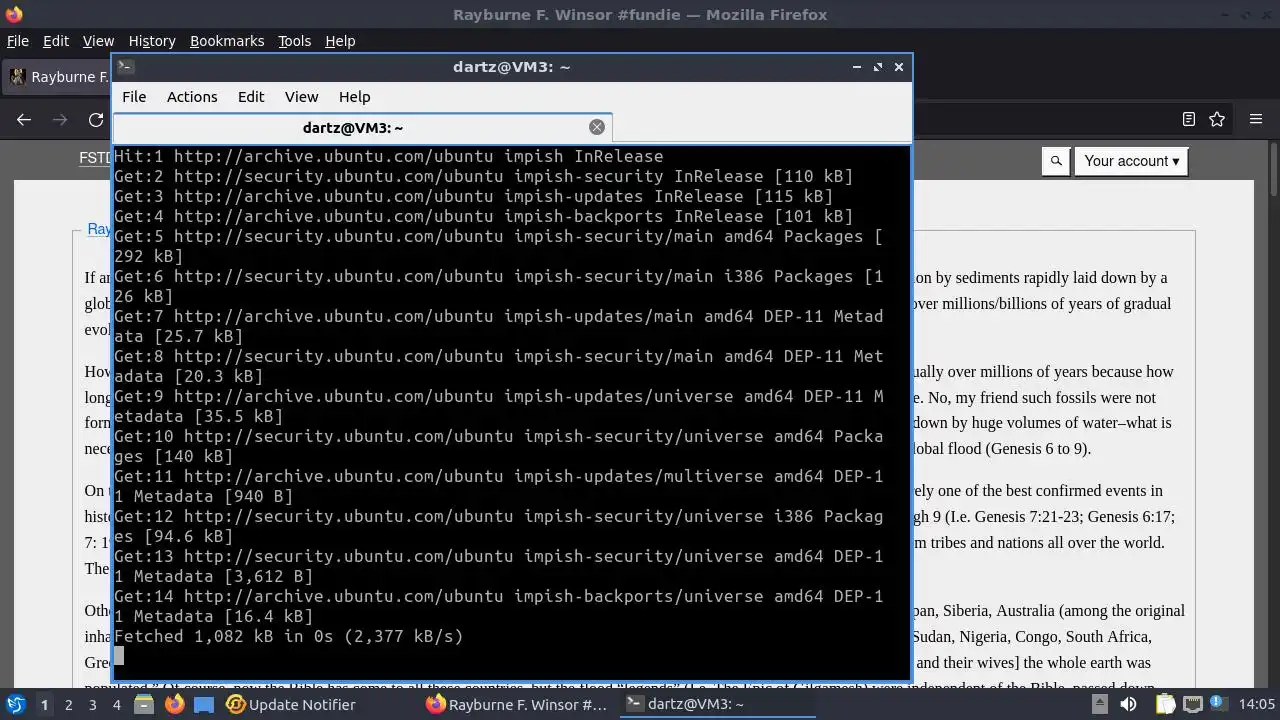Maximize the dartz@VM3 terminal window
Viewport: 1280px width, 720px height.
click(878, 67)
